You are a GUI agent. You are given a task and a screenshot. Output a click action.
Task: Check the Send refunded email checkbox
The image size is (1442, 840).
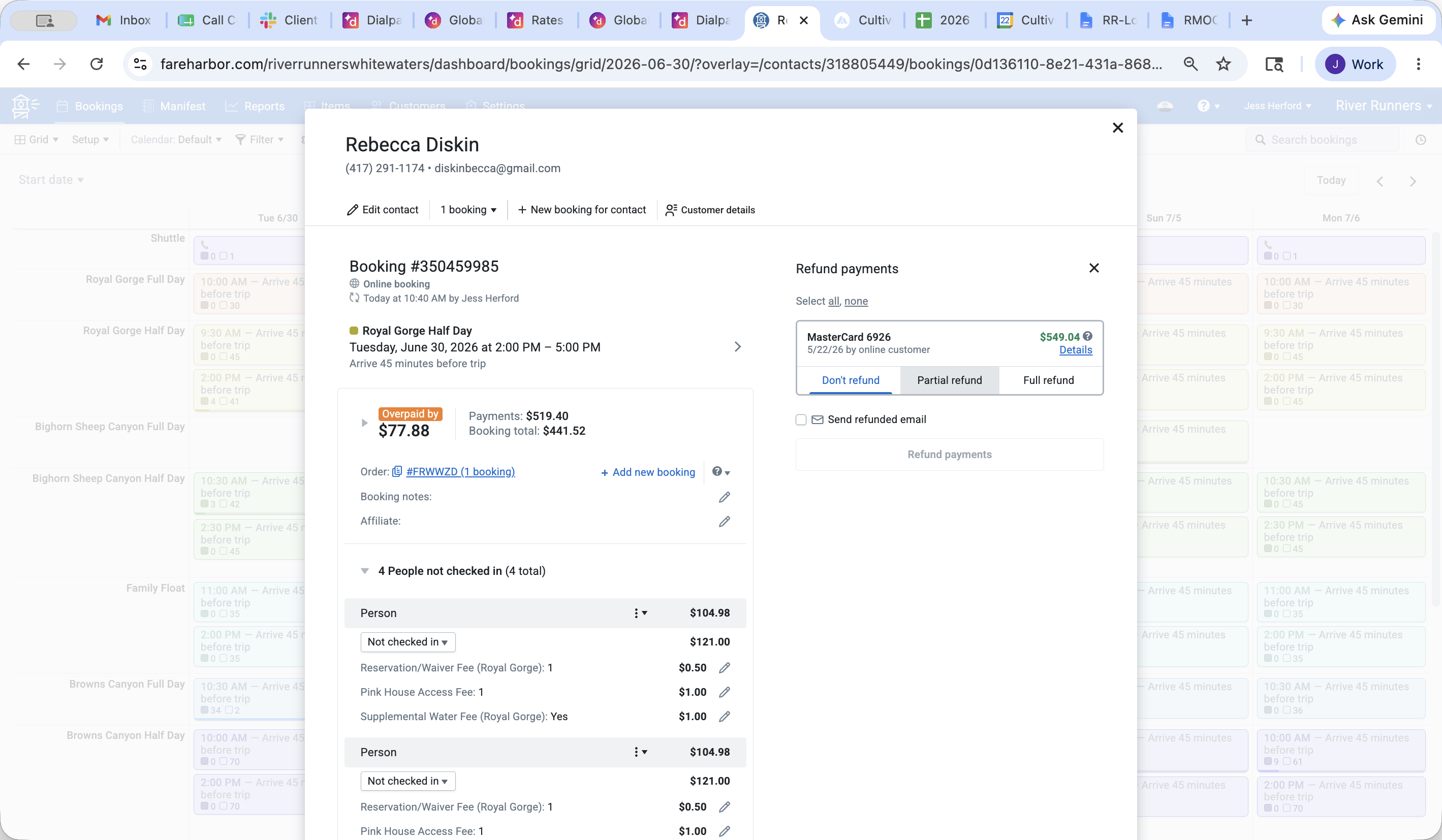801,419
